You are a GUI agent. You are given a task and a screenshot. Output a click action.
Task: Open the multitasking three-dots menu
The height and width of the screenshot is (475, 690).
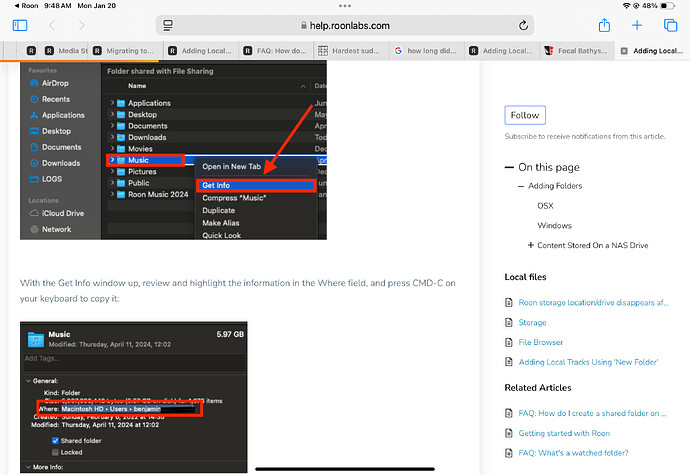345,6
